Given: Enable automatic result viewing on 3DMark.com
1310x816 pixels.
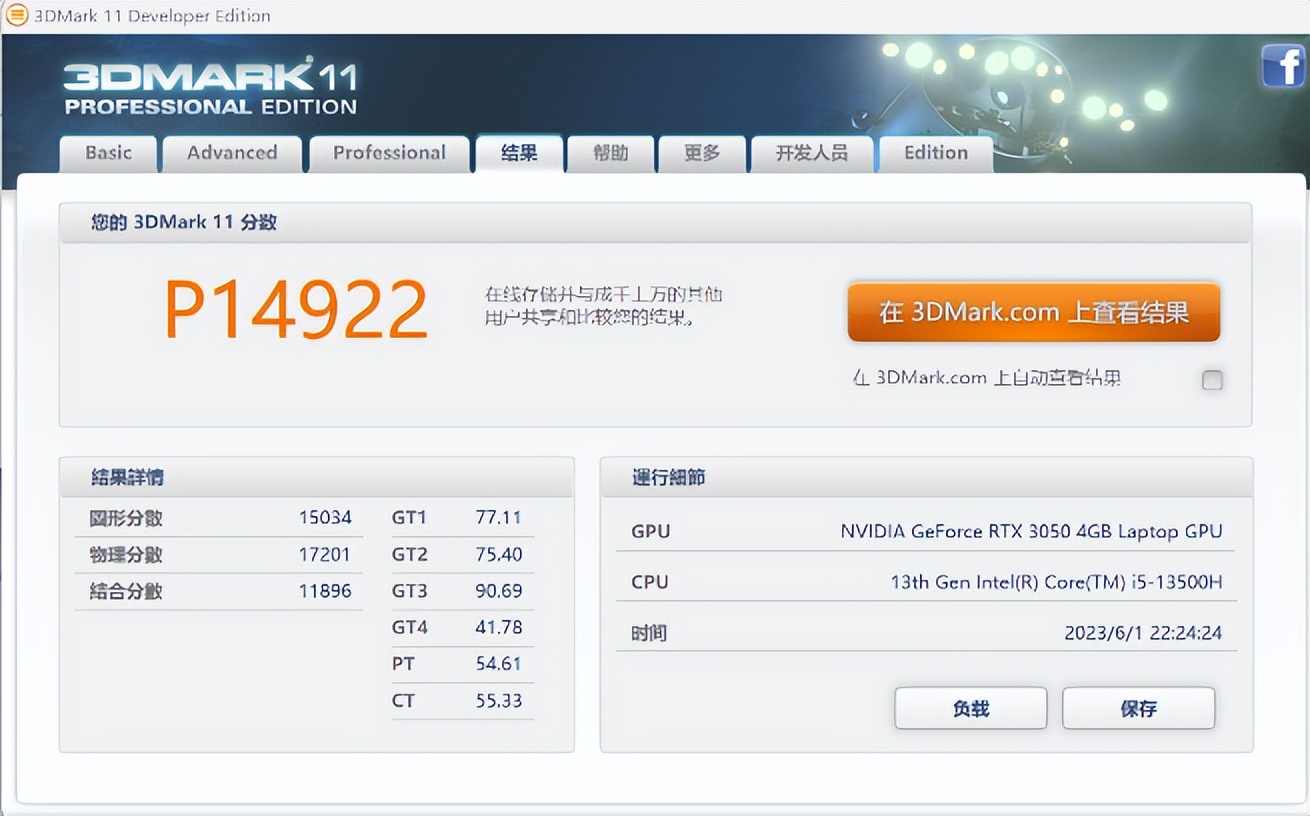Looking at the screenshot, I should [x=1211, y=380].
